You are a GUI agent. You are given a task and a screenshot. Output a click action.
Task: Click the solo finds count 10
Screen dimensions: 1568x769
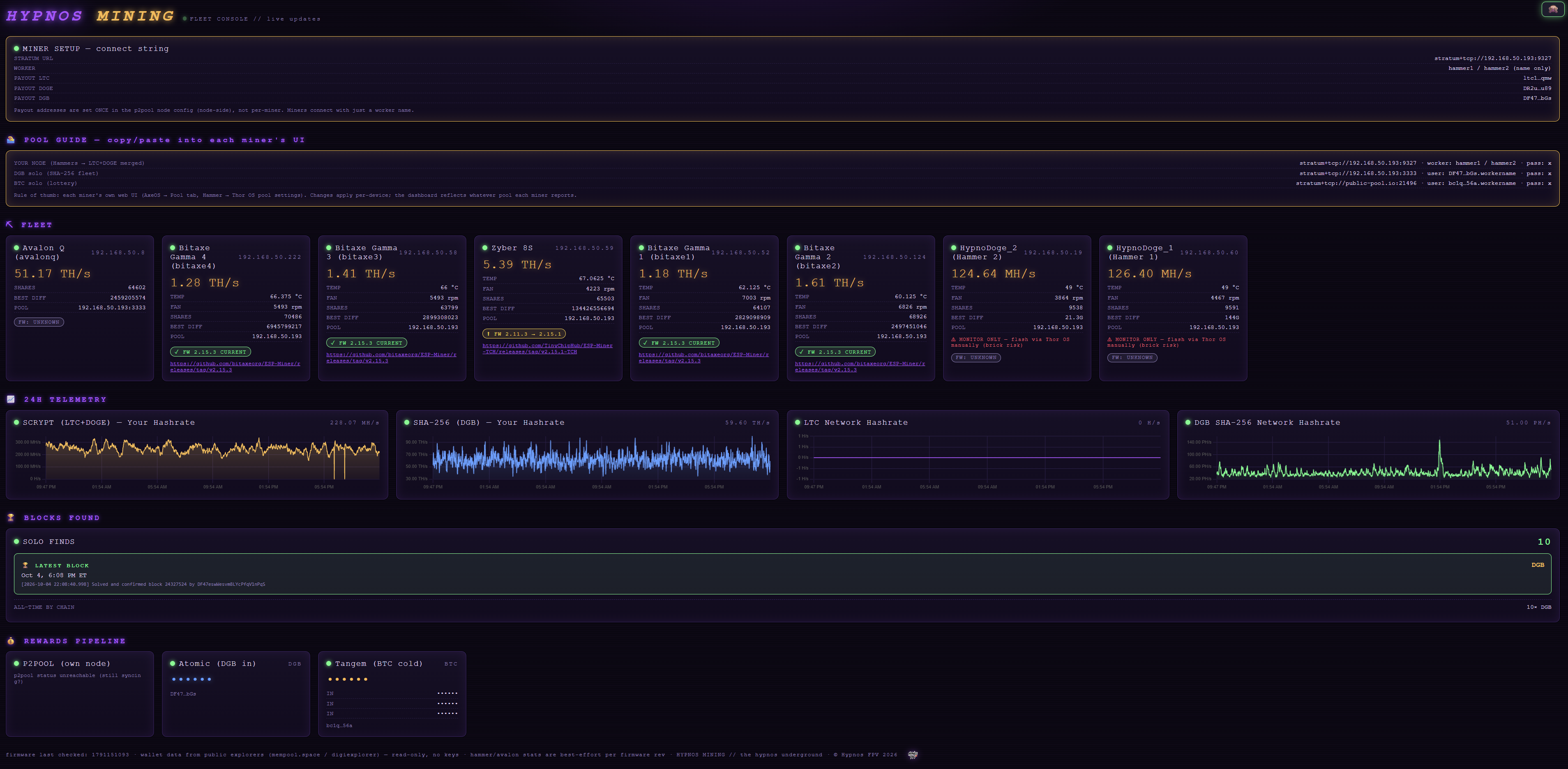coord(1544,541)
